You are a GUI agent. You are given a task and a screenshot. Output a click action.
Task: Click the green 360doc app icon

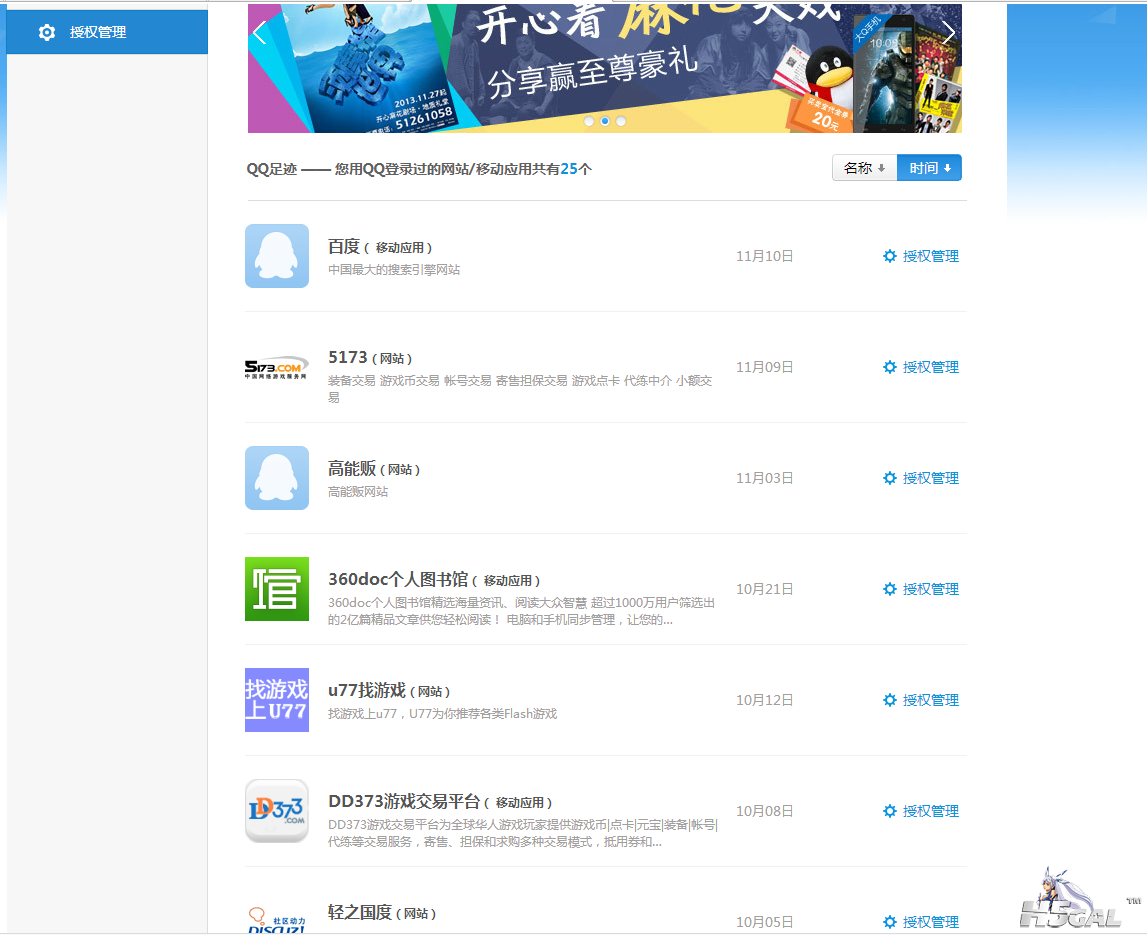[277, 589]
